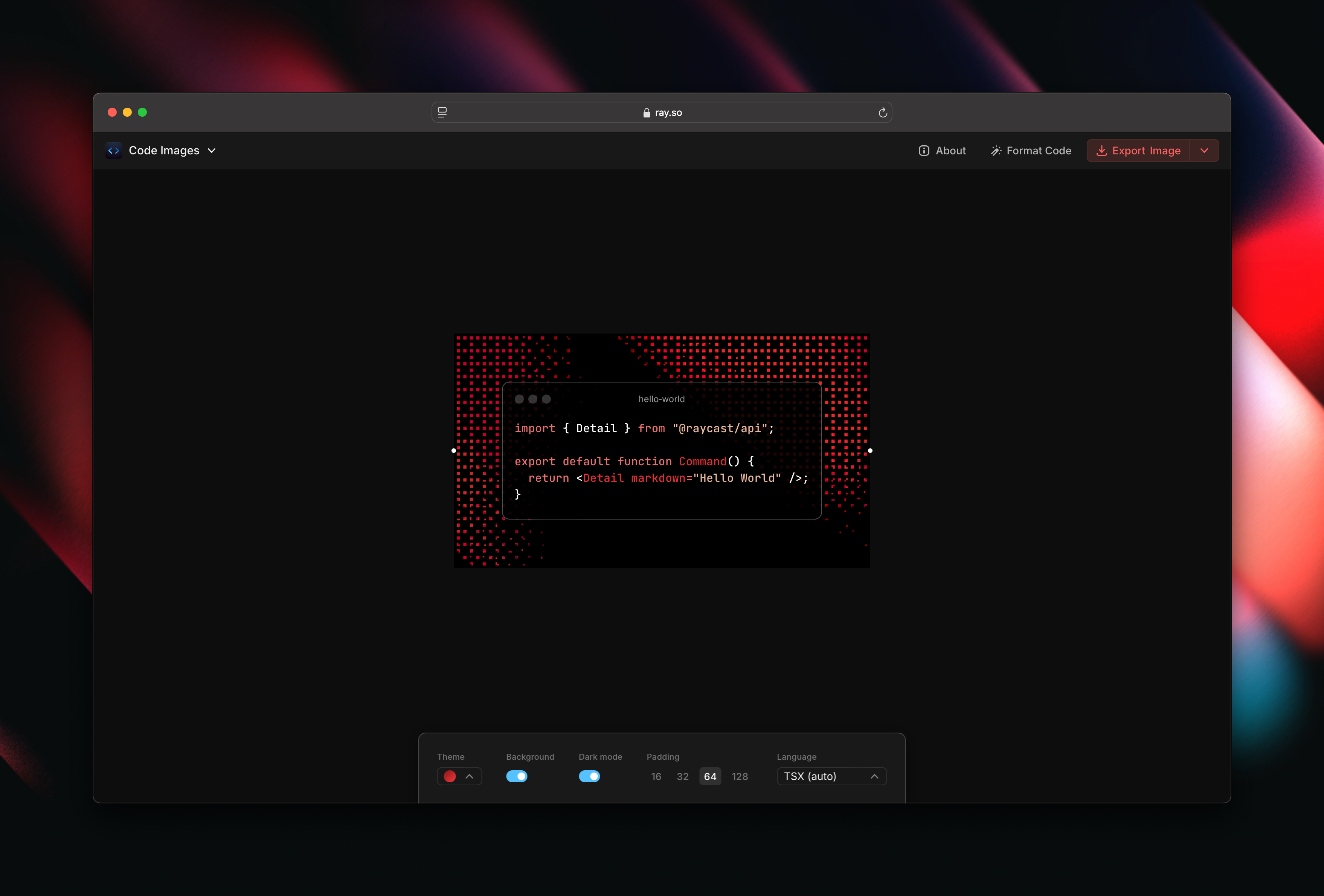The image size is (1324, 896).
Task: Click the About link text
Action: click(950, 150)
